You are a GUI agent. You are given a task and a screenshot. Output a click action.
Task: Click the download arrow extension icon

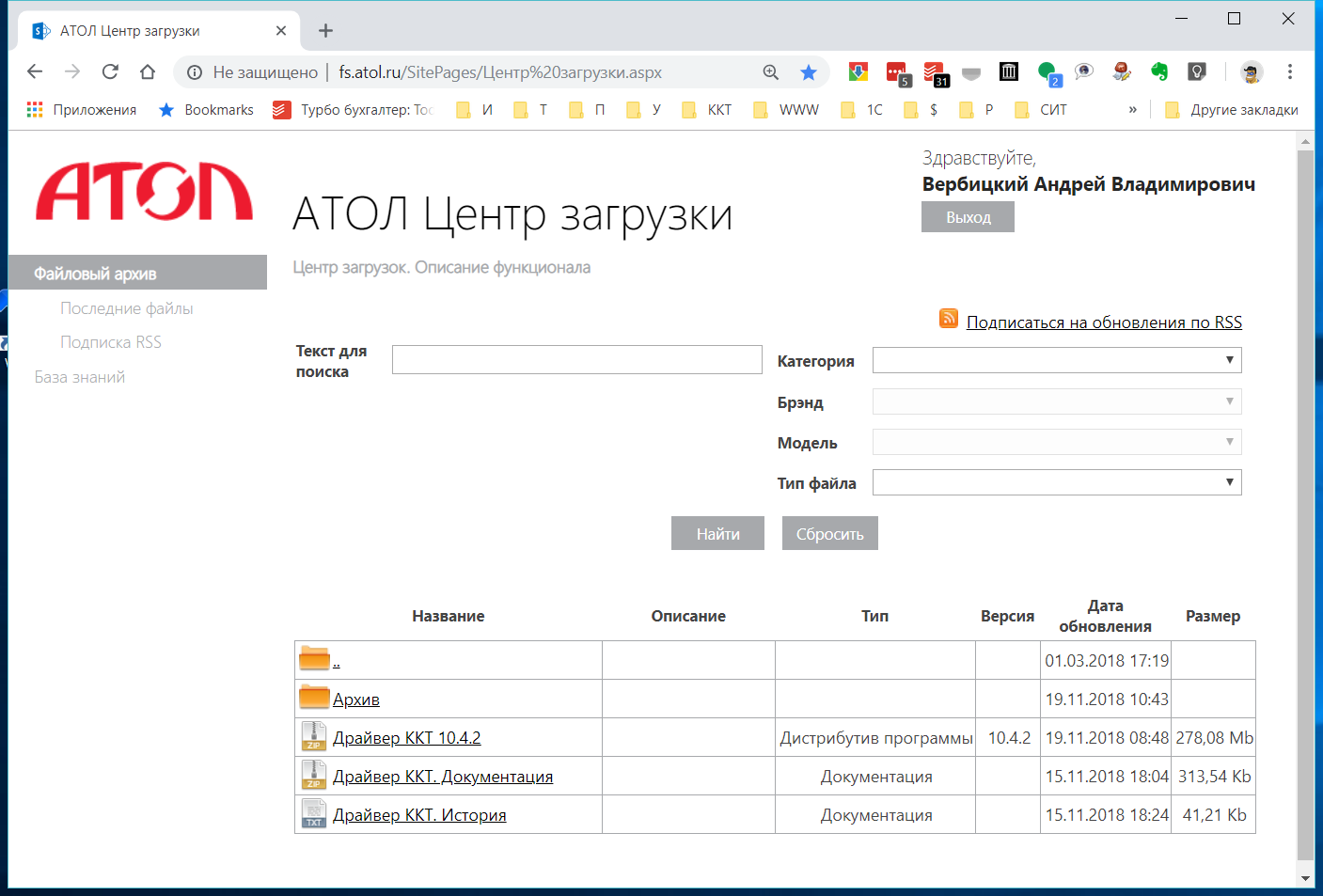click(x=858, y=71)
